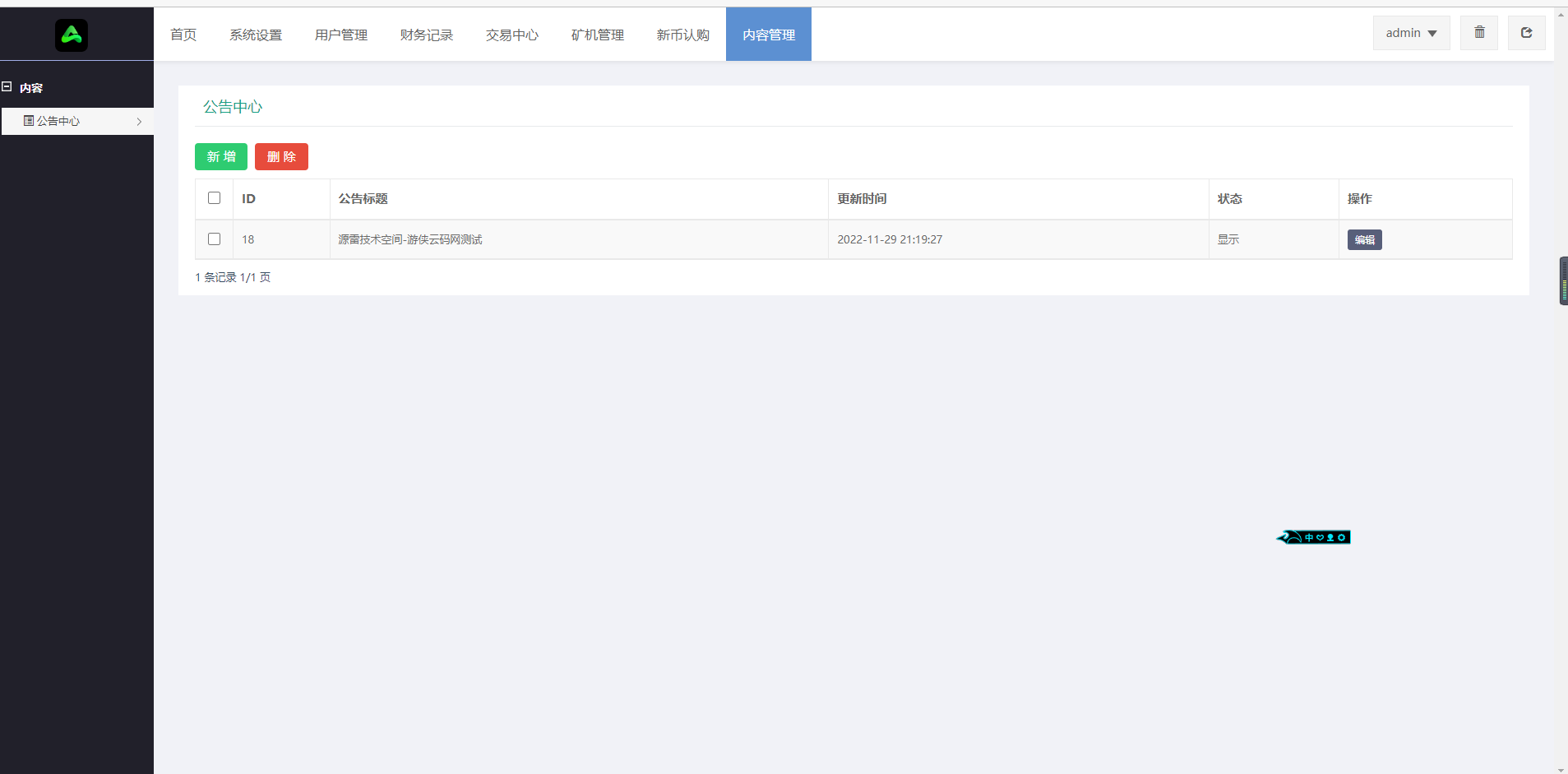Switch to the 矿机管理 tab
This screenshot has height=774, width=1568.
click(596, 35)
